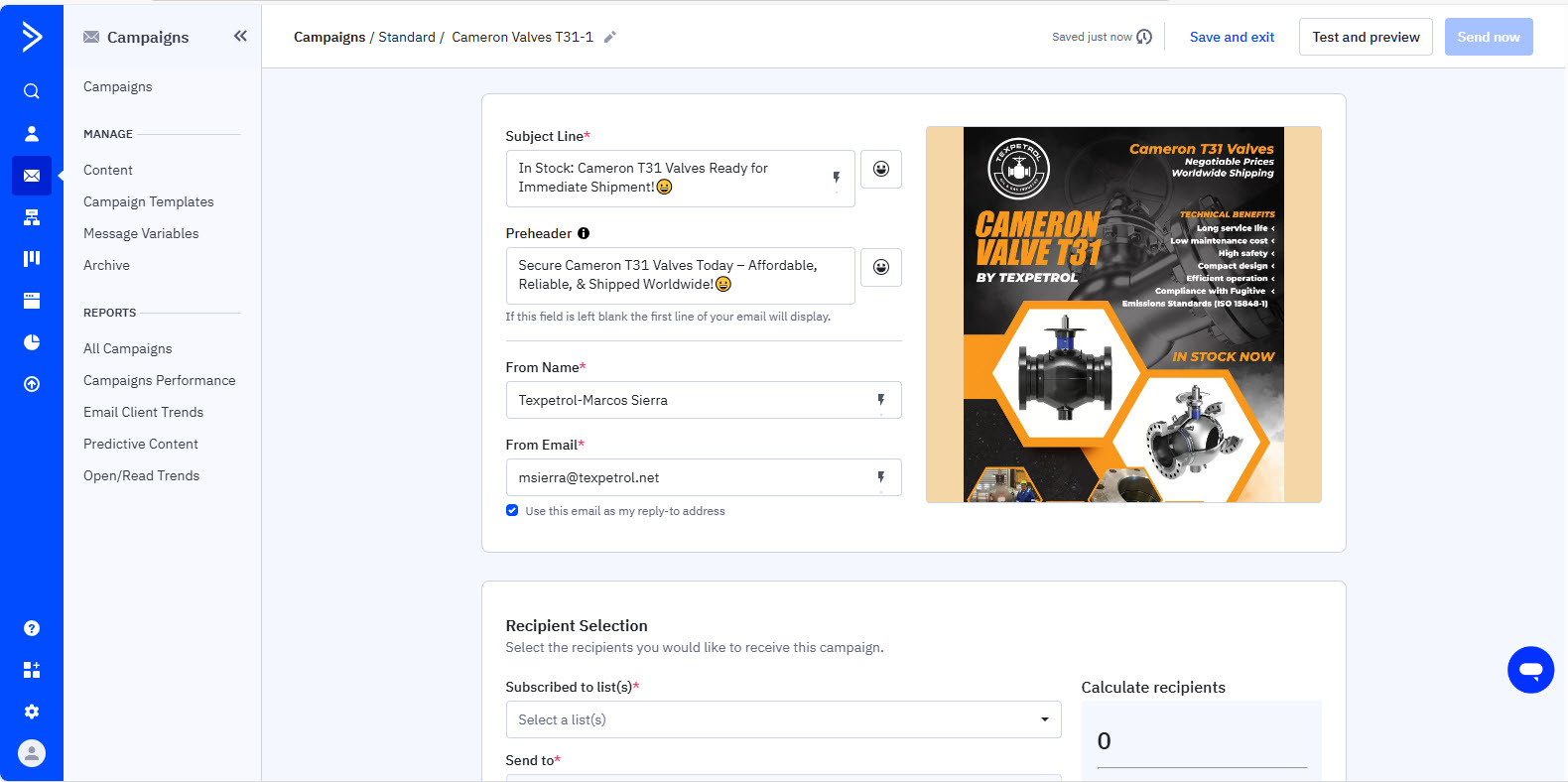Open personalization bolt in Subject Line field

[x=837, y=178]
